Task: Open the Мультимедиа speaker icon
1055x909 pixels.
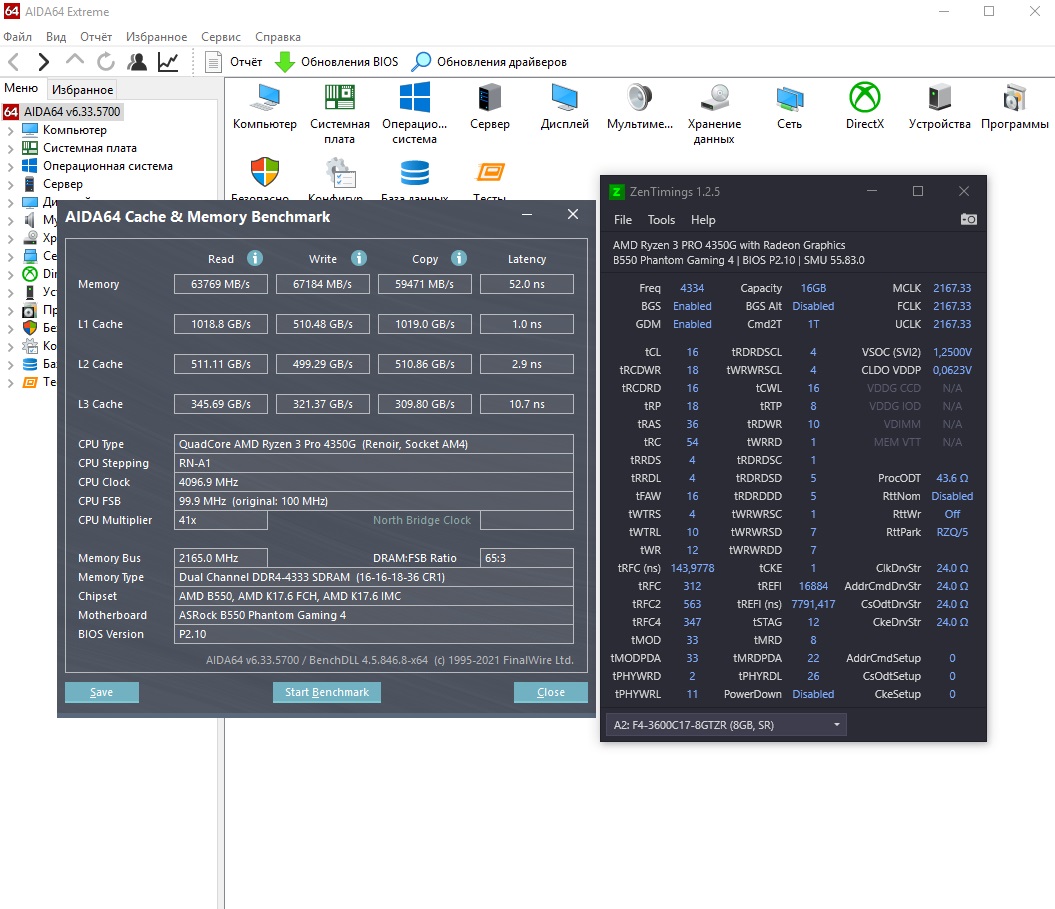Action: tap(640, 106)
